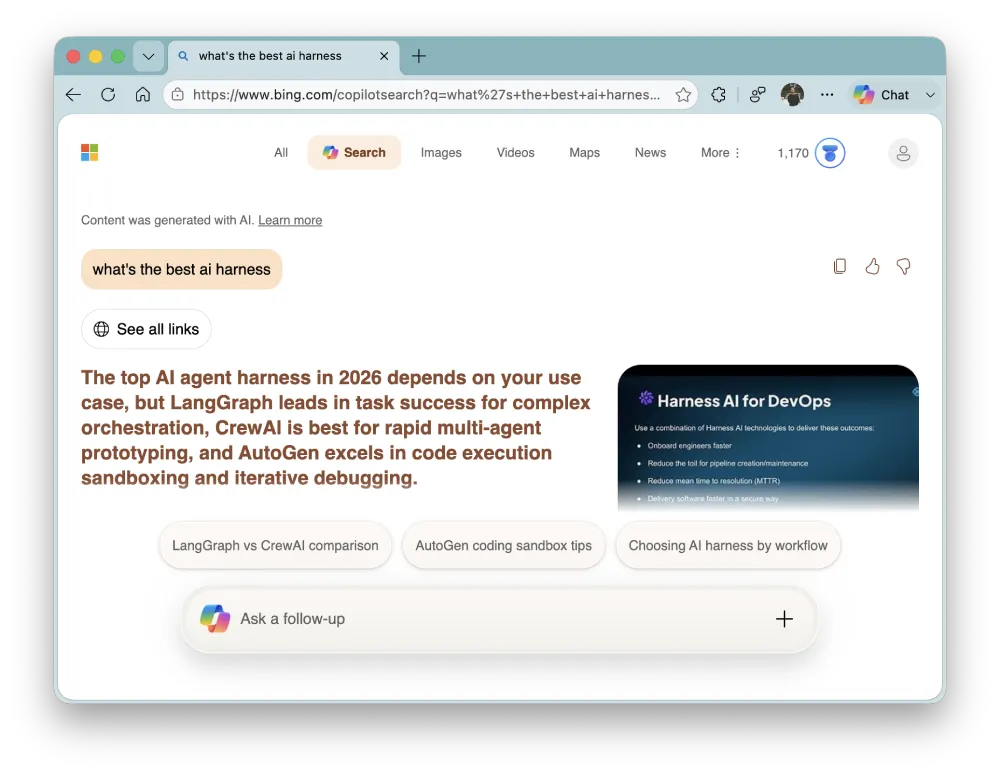Maximize the window with the green button
1000x775 pixels.
tap(118, 56)
